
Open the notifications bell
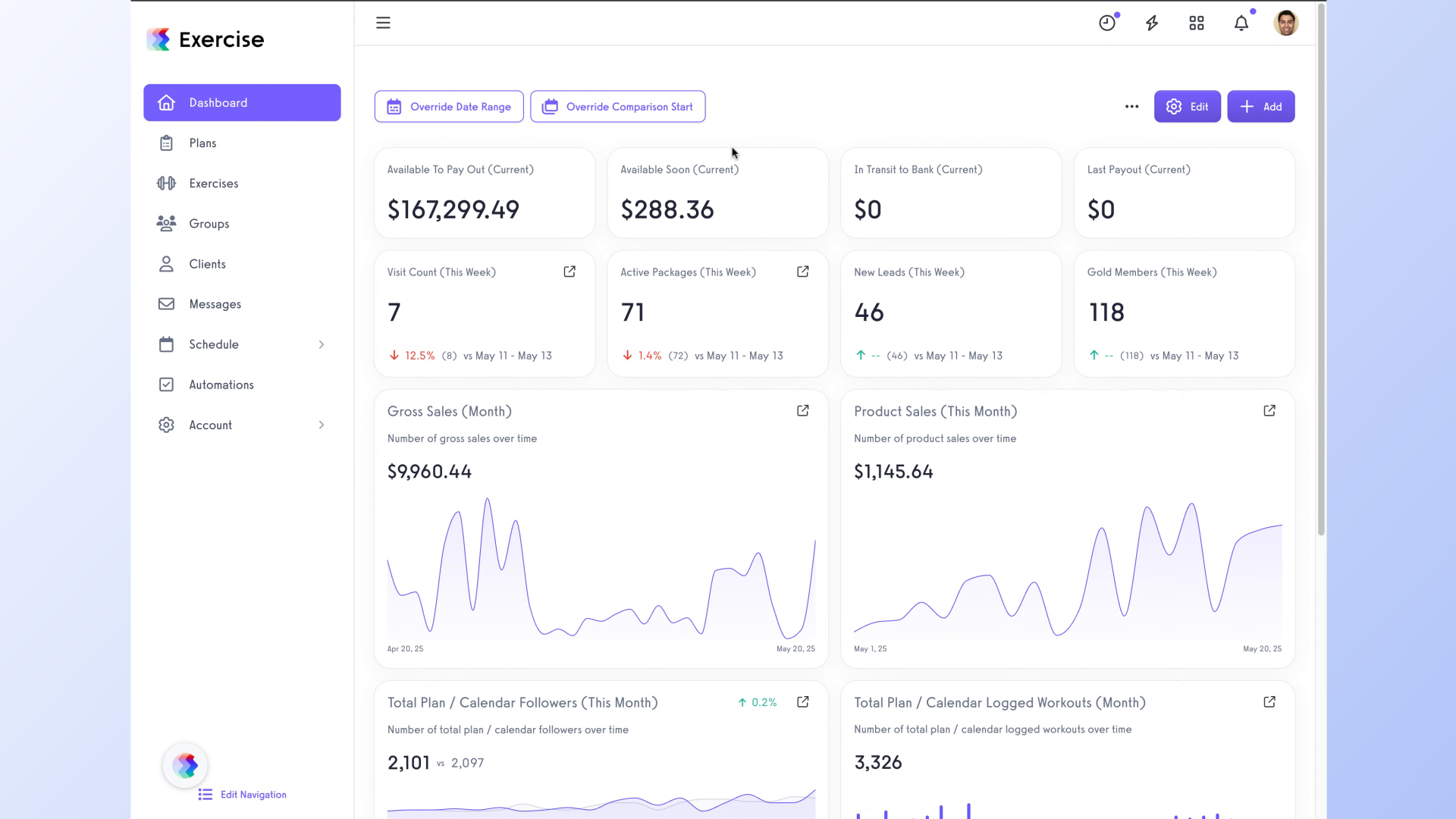1241,23
